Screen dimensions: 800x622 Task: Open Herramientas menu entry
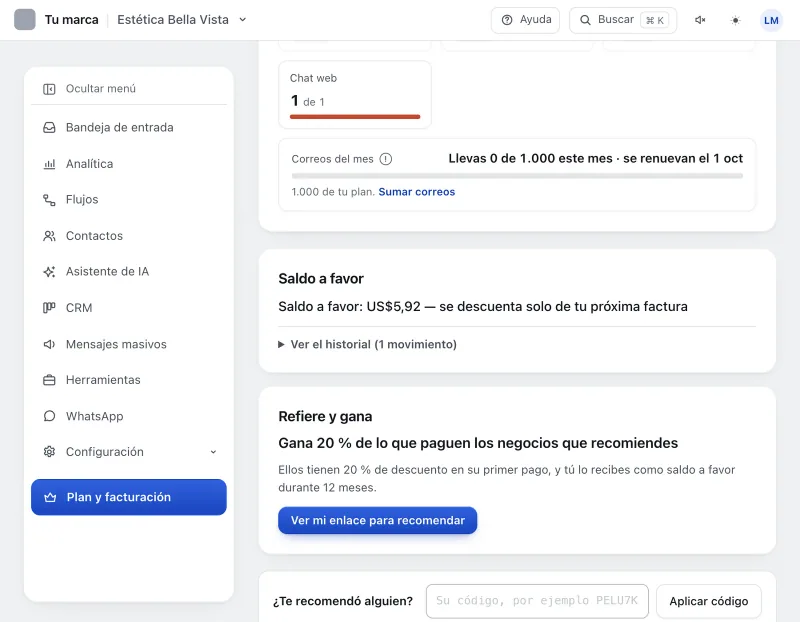point(129,380)
